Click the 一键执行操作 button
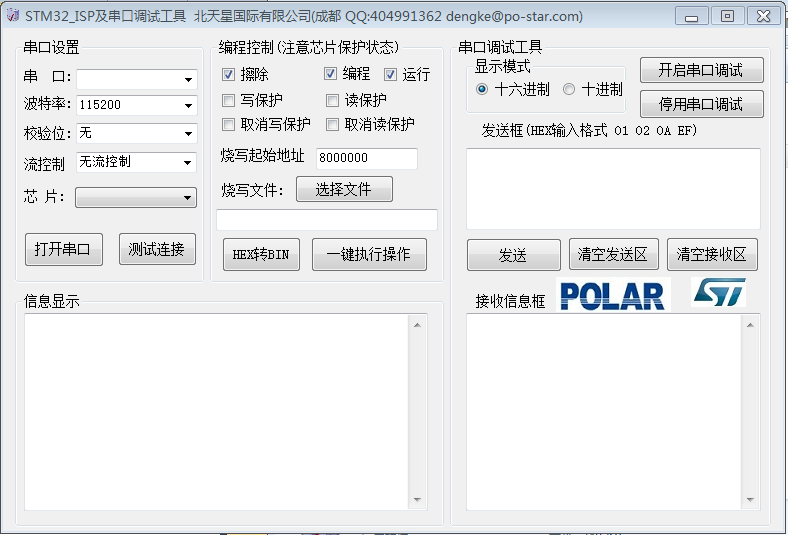The height and width of the screenshot is (535, 788). click(369, 255)
